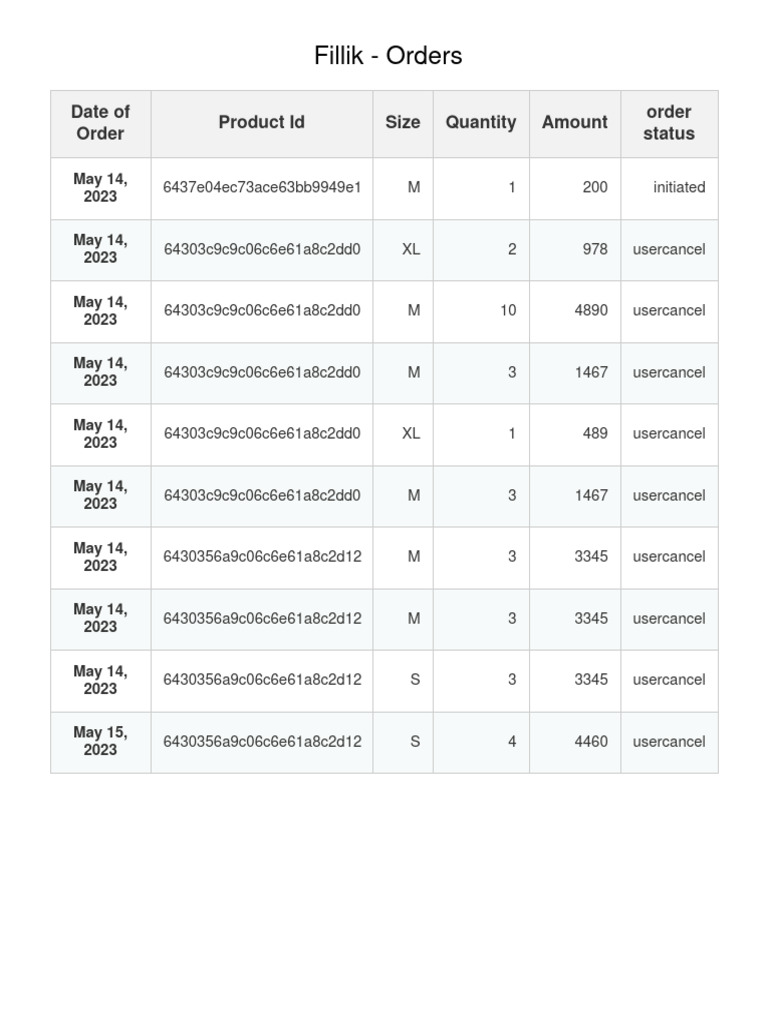Viewport: 768px width, 1024px height.
Task: Select product id 6437e04ec73ace63bb9949e1
Action: (262, 187)
